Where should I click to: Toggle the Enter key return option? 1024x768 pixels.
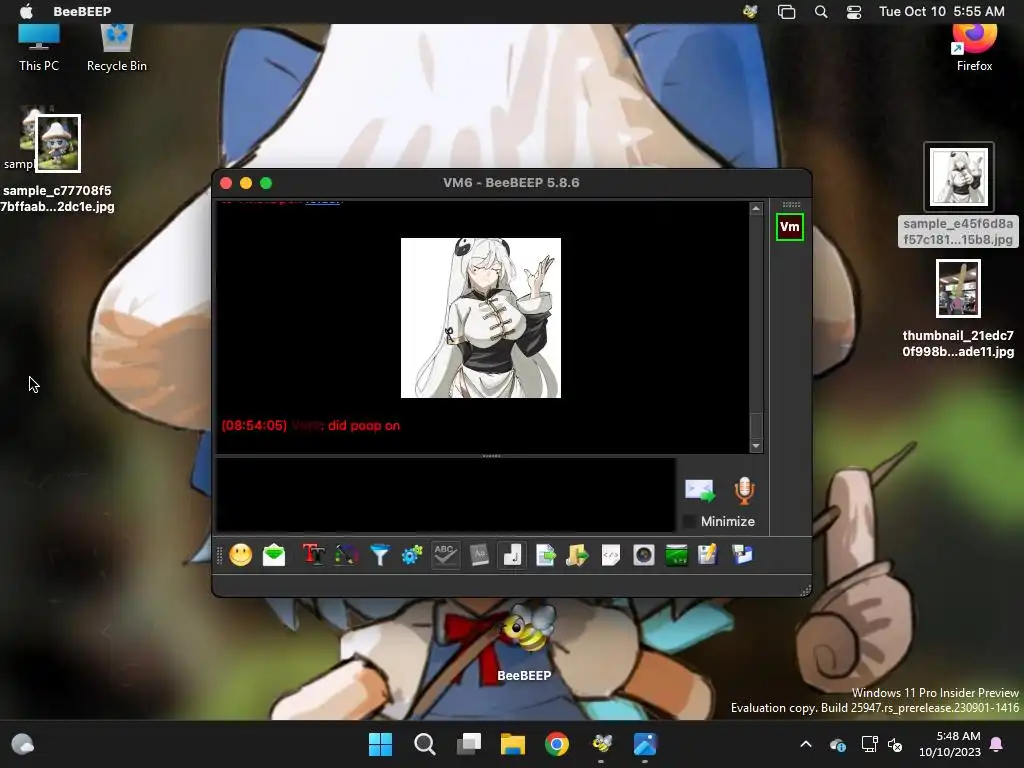pos(512,555)
